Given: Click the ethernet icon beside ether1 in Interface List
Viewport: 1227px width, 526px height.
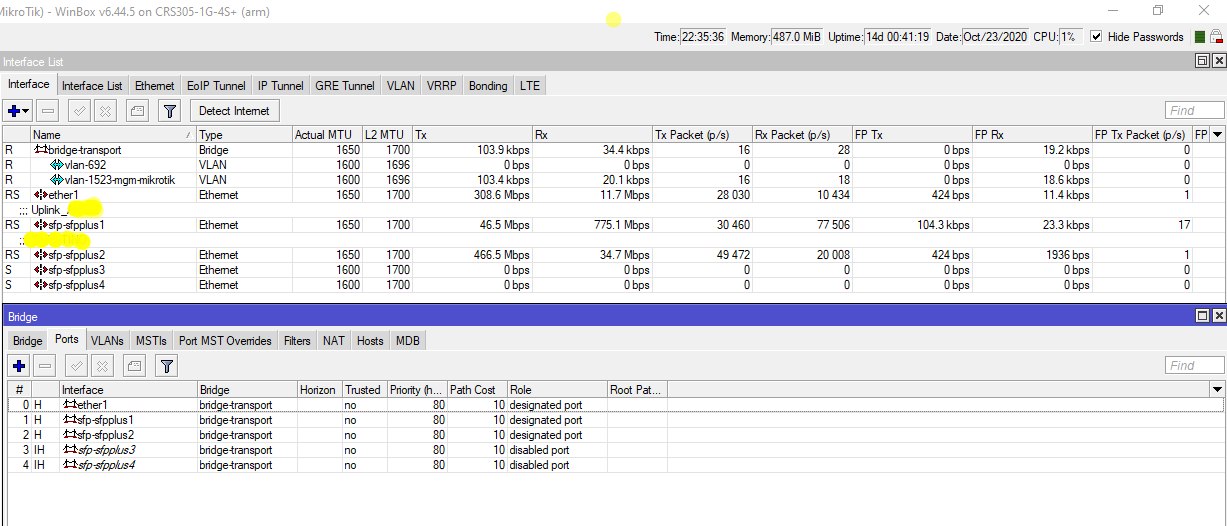Looking at the screenshot, I should coord(41,195).
